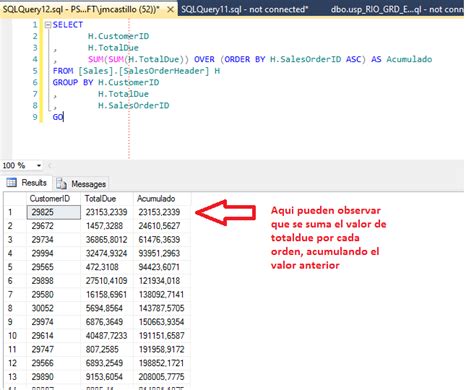Click Acumulado value 94423,6071
Image resolution: width=474 pixels, height=390 pixels.
pyautogui.click(x=162, y=267)
